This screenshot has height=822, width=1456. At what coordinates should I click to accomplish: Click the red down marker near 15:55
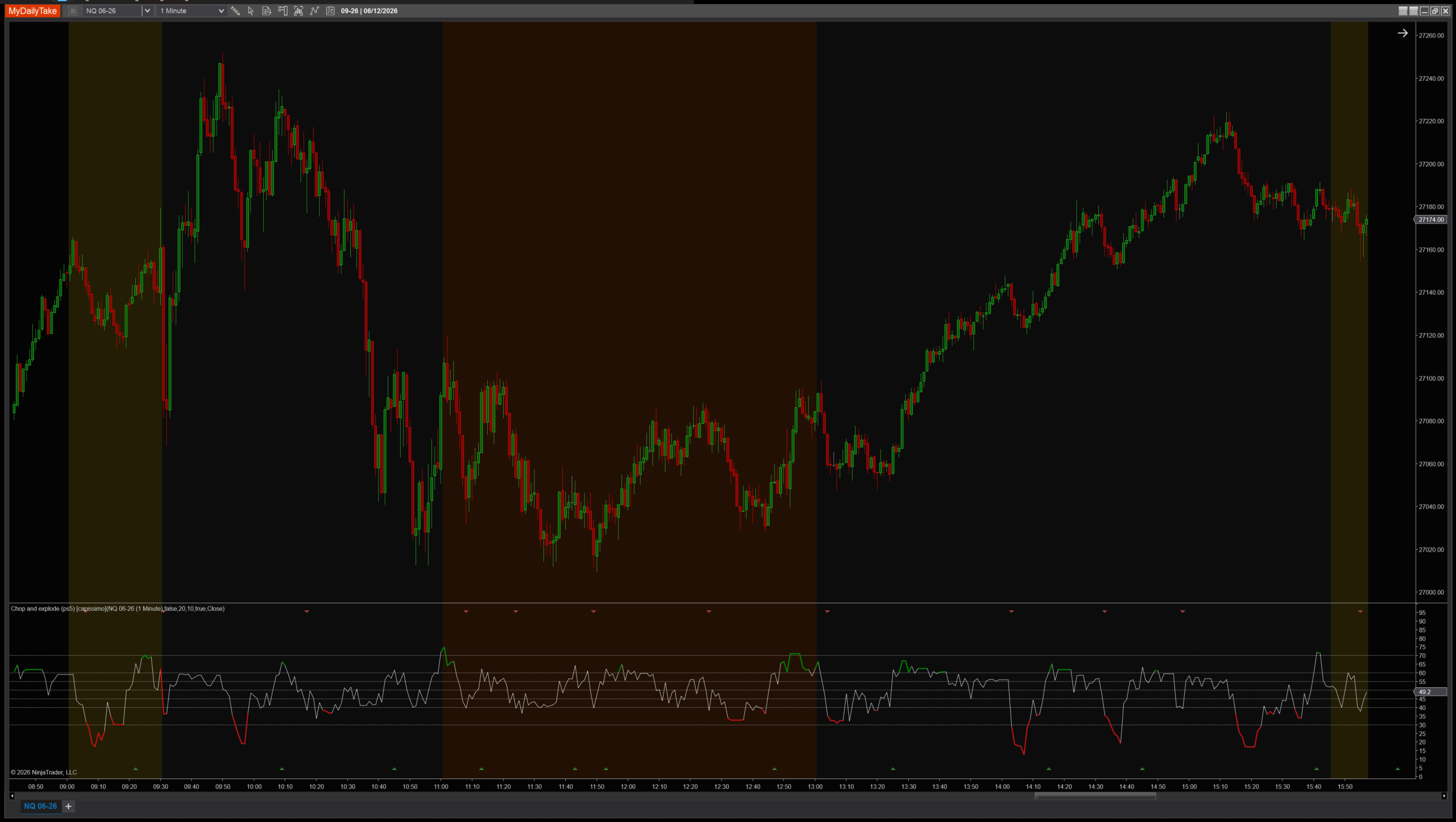pyautogui.click(x=1360, y=612)
